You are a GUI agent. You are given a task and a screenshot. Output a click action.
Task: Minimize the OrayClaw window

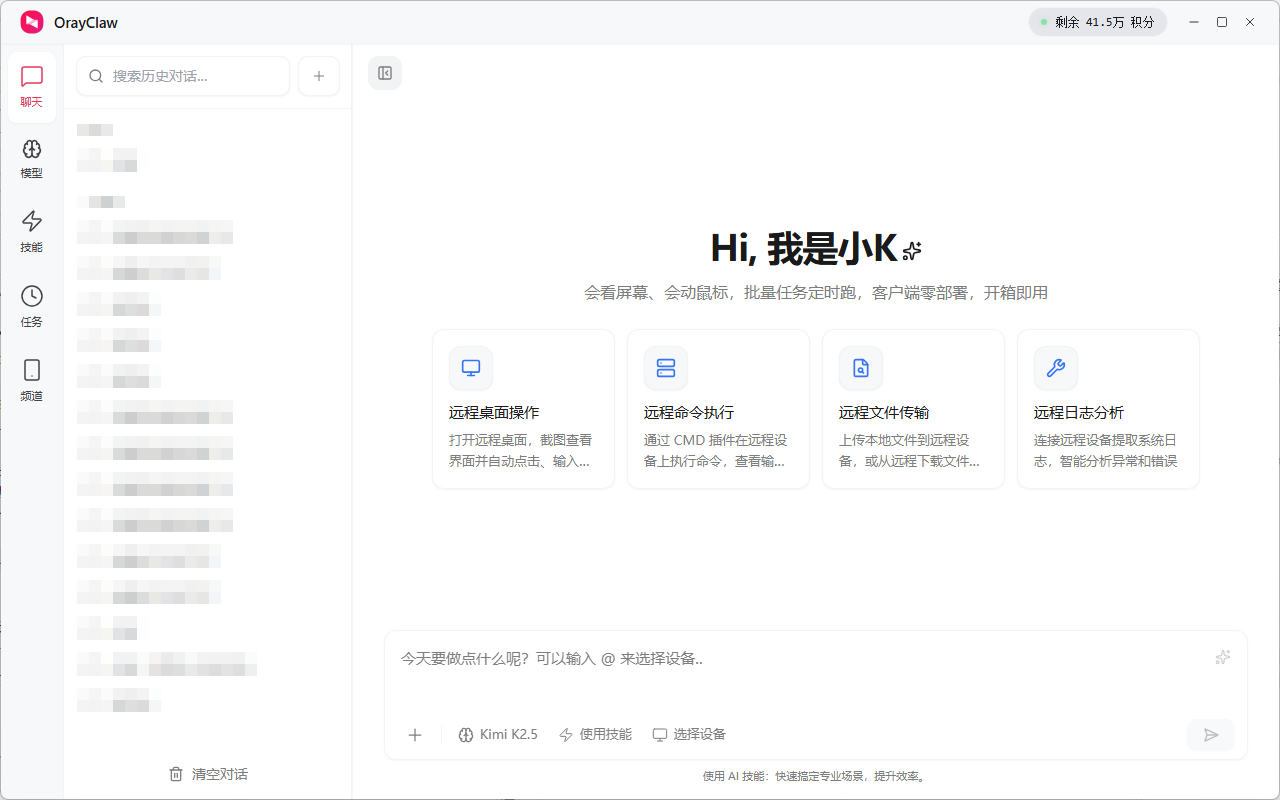click(1193, 22)
